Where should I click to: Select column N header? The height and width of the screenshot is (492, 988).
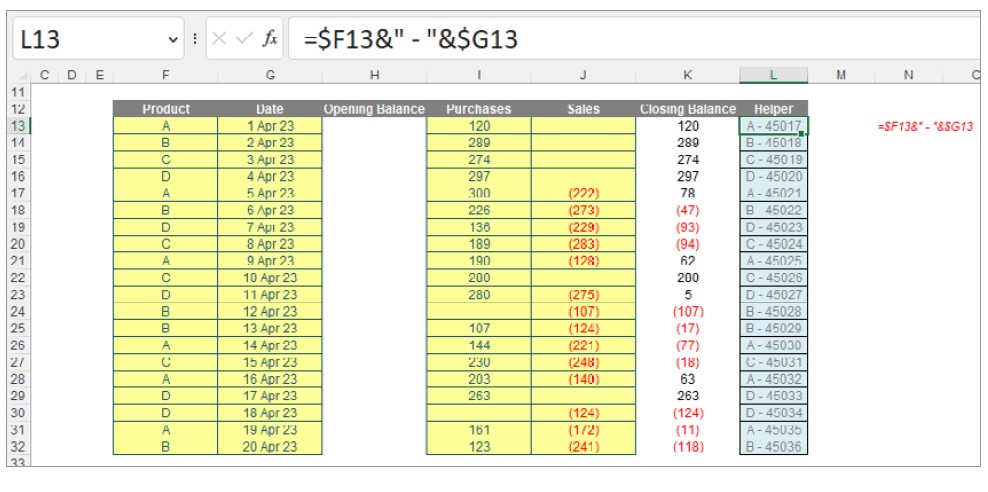908,75
